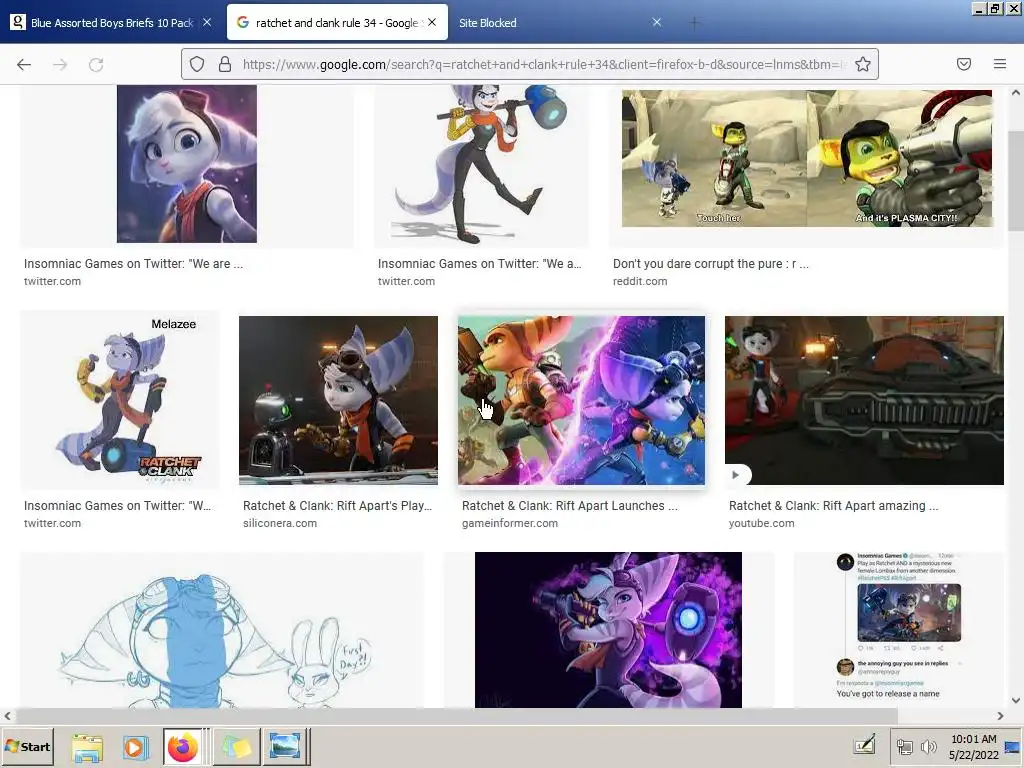Open the Firefox application menu
1024x768 pixels.
pos(1000,64)
